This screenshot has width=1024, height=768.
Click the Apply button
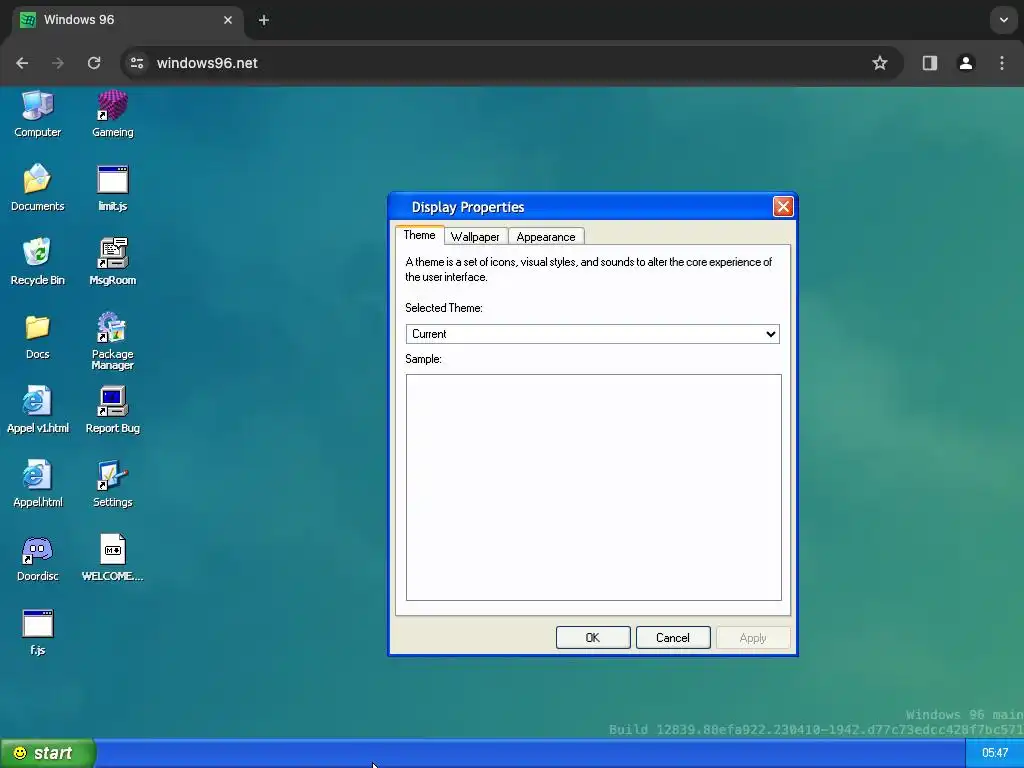[753, 637]
